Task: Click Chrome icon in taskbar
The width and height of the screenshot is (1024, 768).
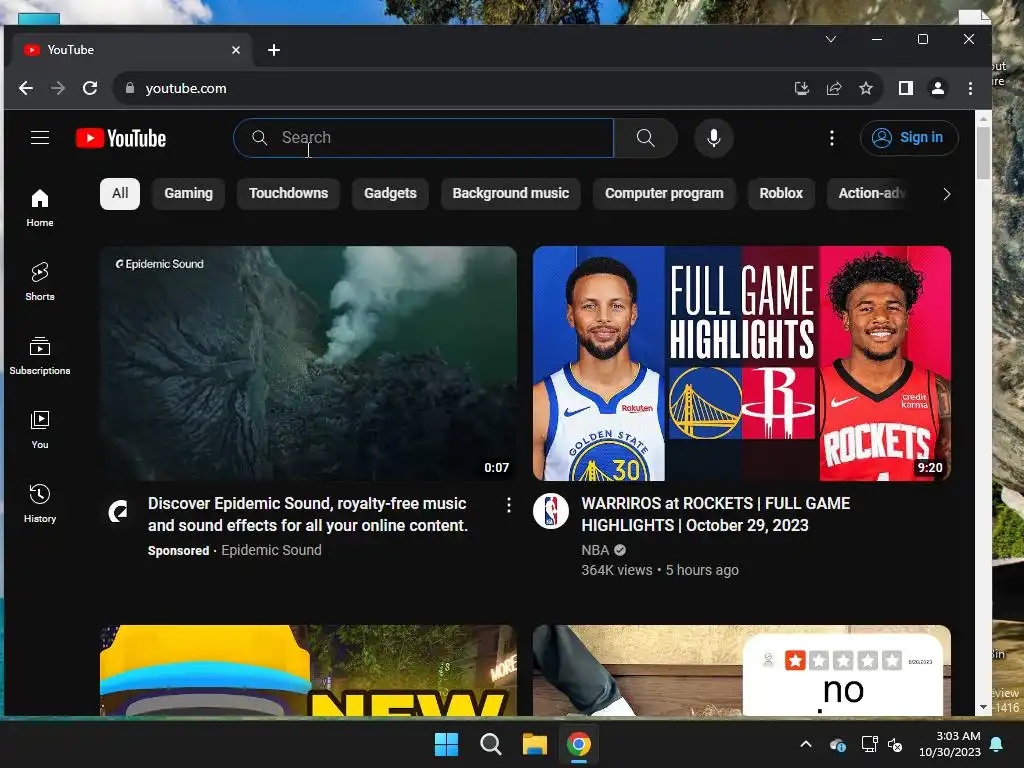Action: click(579, 744)
